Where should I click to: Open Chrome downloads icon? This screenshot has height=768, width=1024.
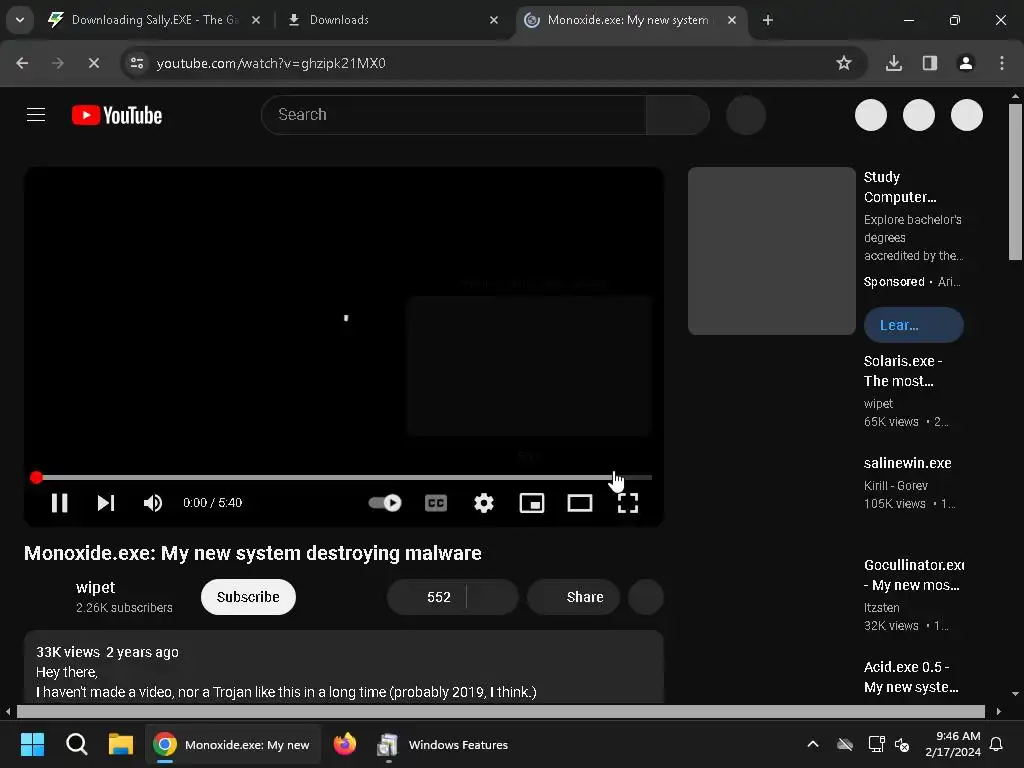tap(894, 63)
